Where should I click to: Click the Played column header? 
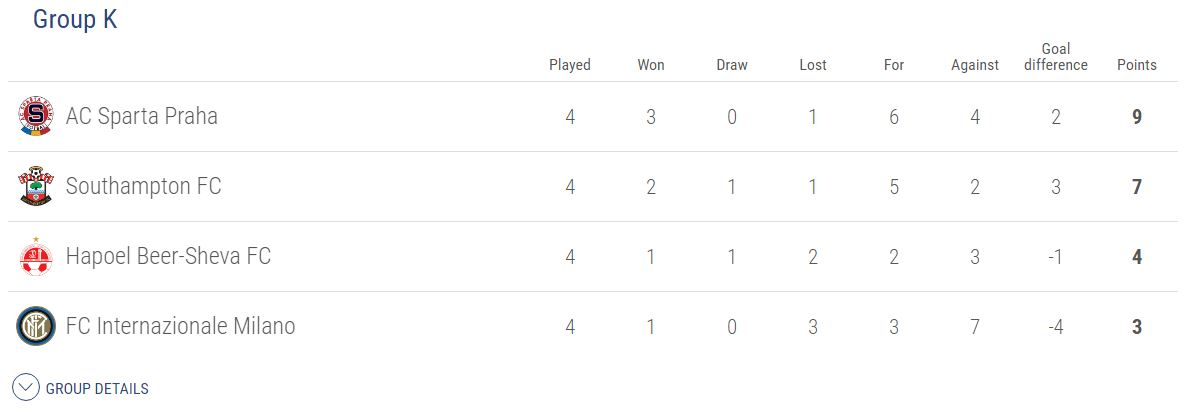point(570,65)
